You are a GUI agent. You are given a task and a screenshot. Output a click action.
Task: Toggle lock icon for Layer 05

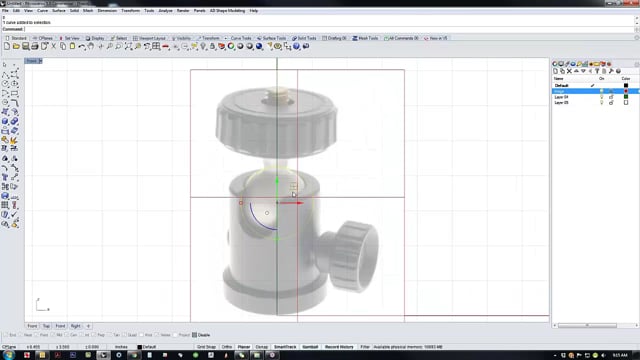pos(611,103)
